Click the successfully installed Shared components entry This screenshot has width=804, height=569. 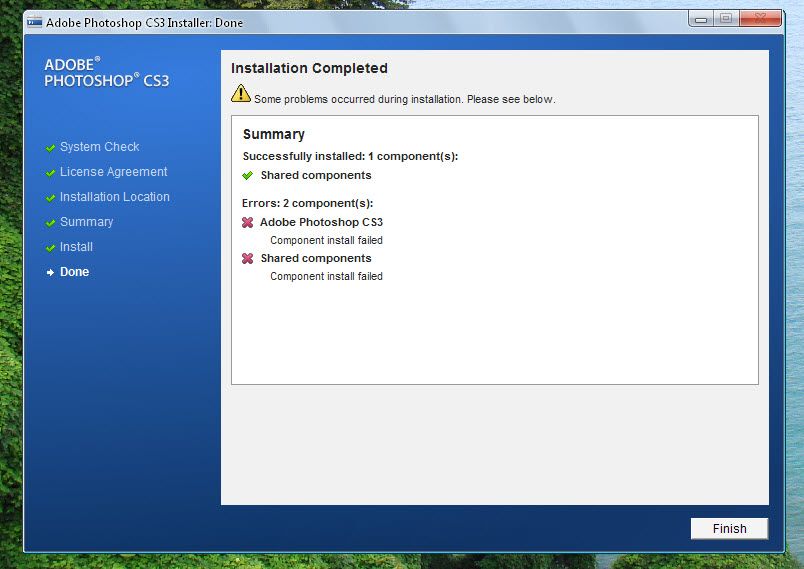click(x=316, y=175)
